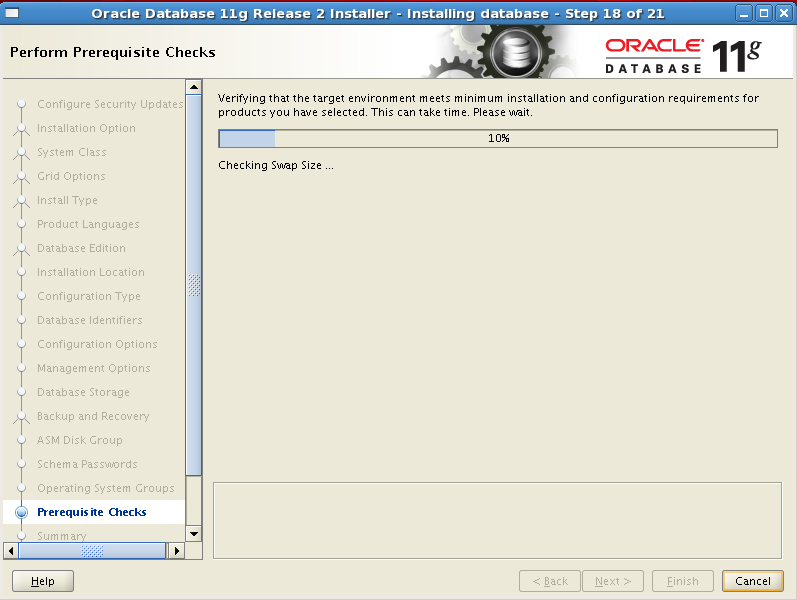Select the Configure Security Updates step

point(110,104)
